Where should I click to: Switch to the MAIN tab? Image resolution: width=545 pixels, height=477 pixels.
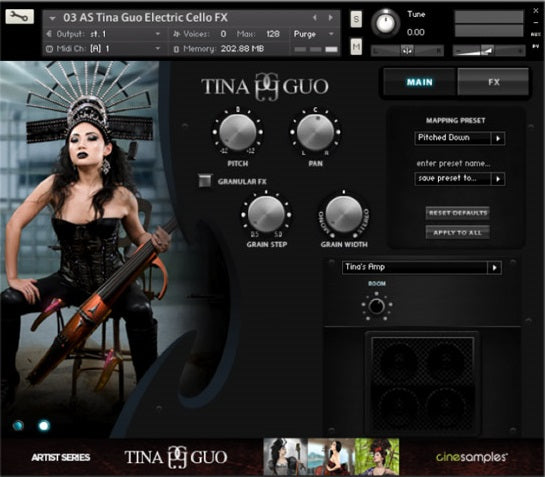point(420,82)
